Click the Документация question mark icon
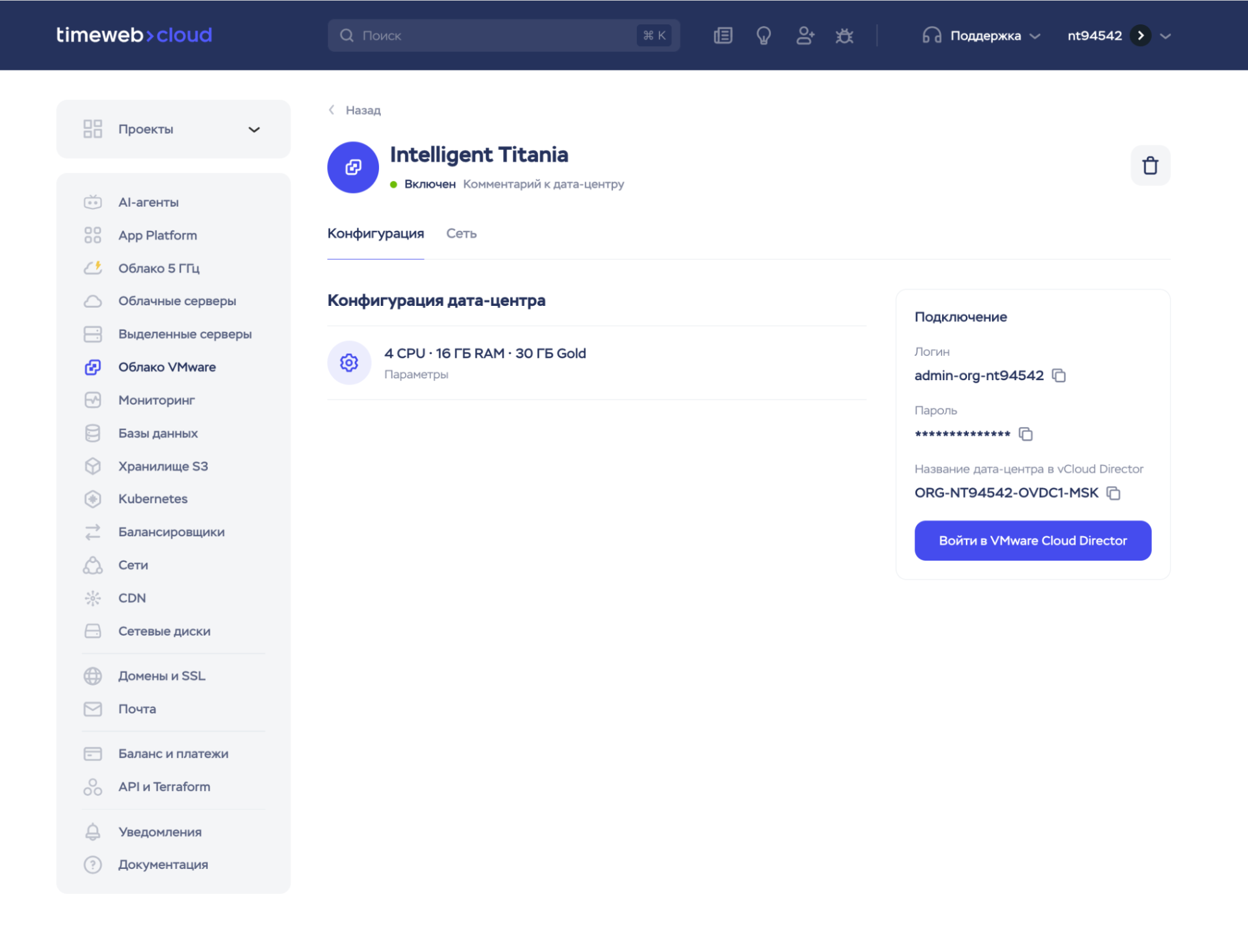 [92, 865]
